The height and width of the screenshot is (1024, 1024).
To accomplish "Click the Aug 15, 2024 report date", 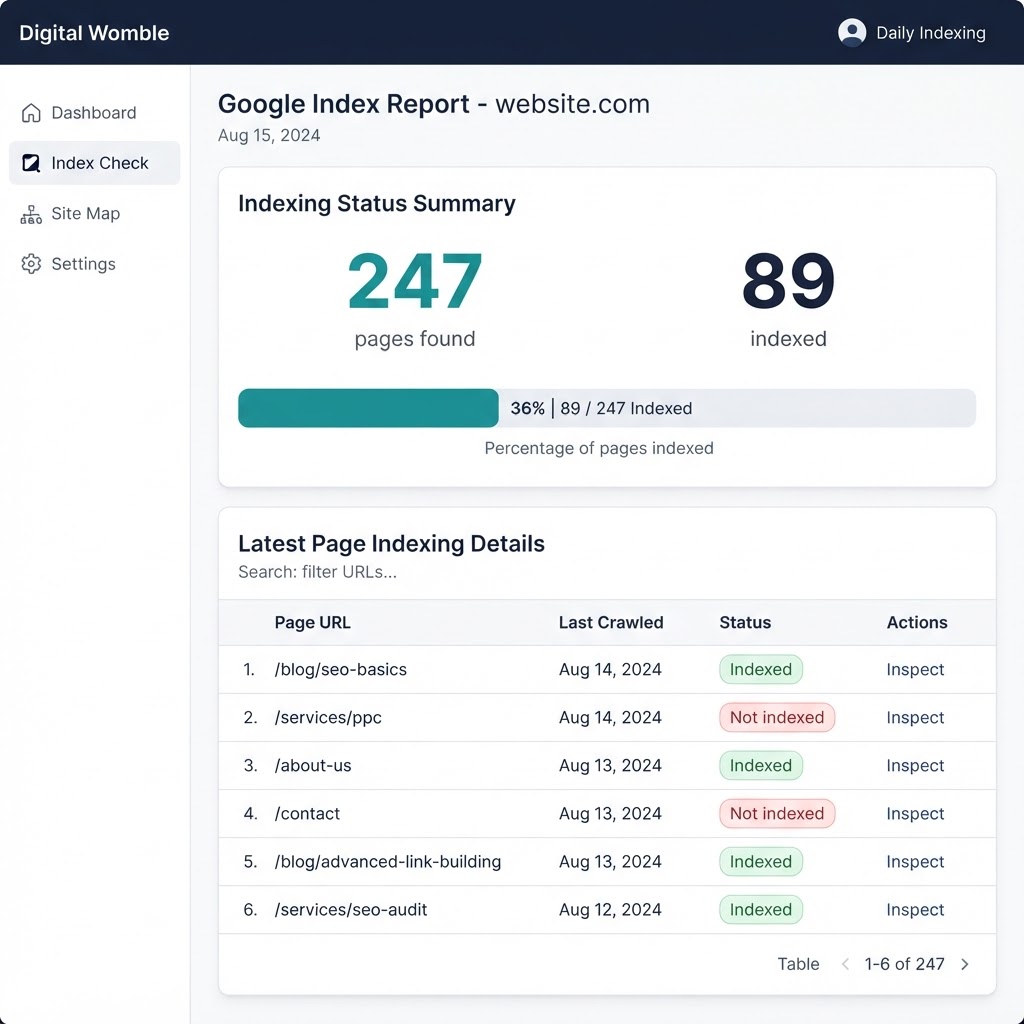I will pos(269,135).
